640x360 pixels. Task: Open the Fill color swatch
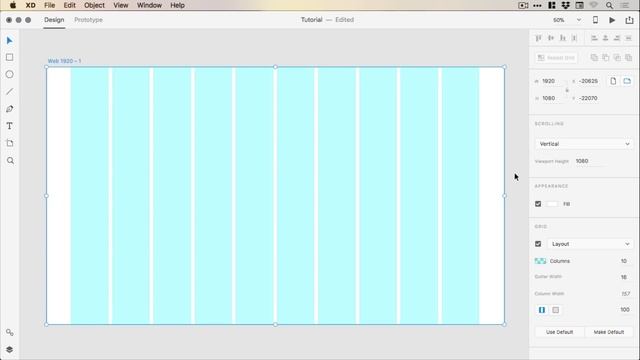(552, 204)
